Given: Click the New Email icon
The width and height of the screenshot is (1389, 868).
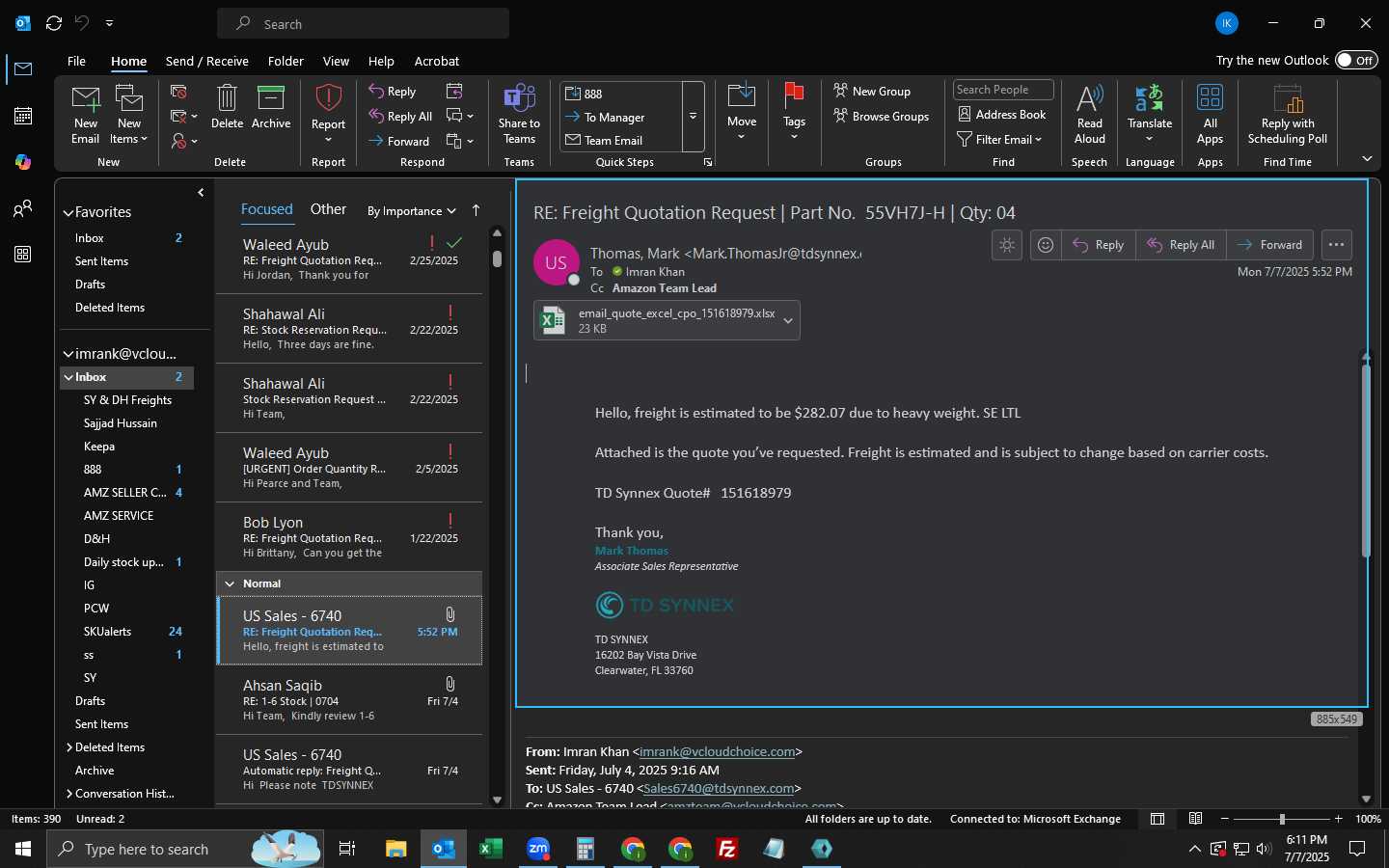Looking at the screenshot, I should [x=86, y=99].
